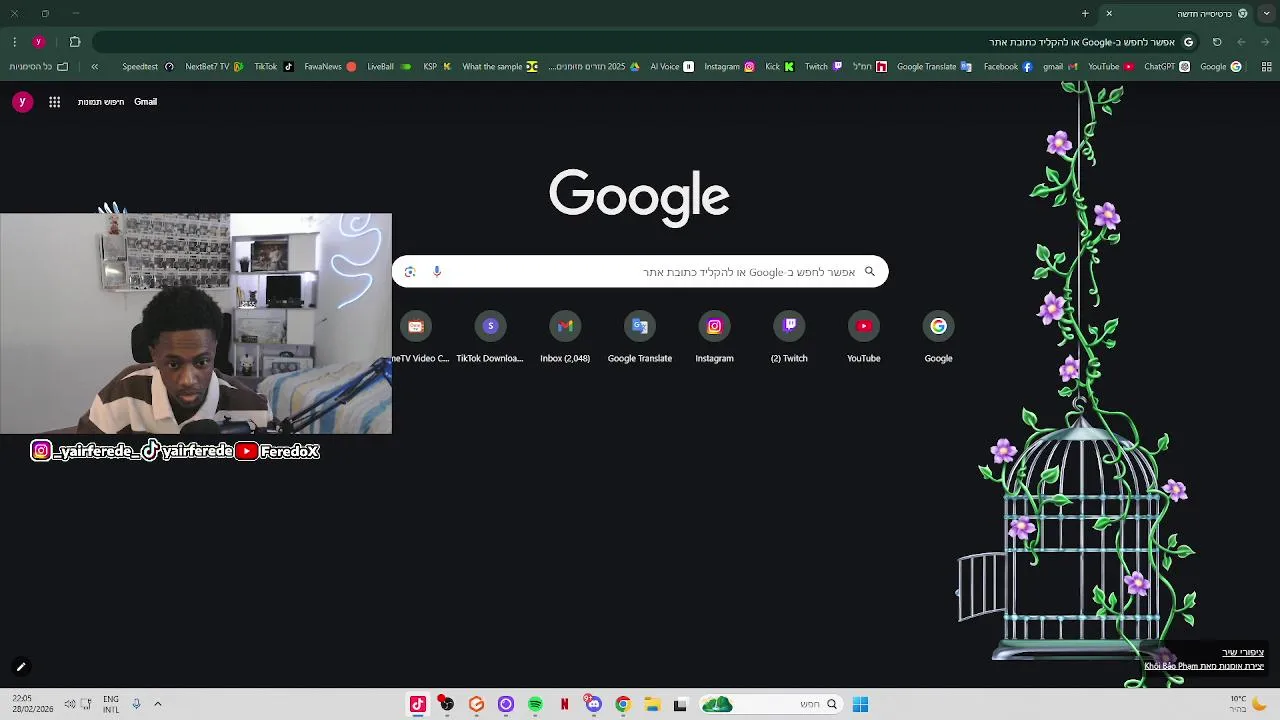Open the Kick bookmark
1280x720 pixels.
point(779,67)
